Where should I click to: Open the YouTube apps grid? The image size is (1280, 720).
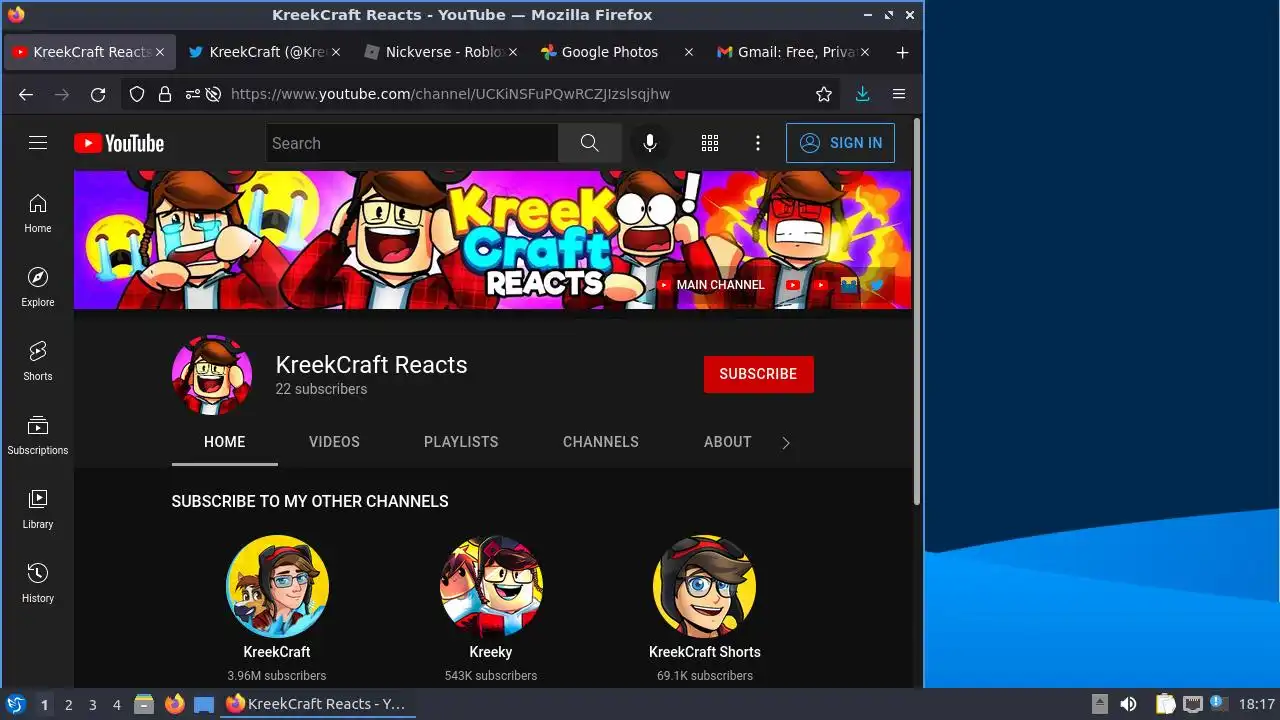(710, 143)
